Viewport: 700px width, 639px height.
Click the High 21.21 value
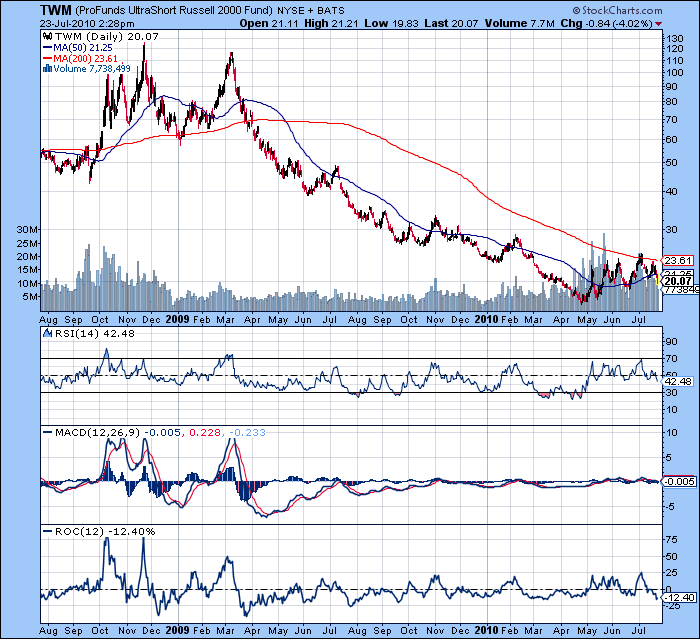pyautogui.click(x=331, y=24)
